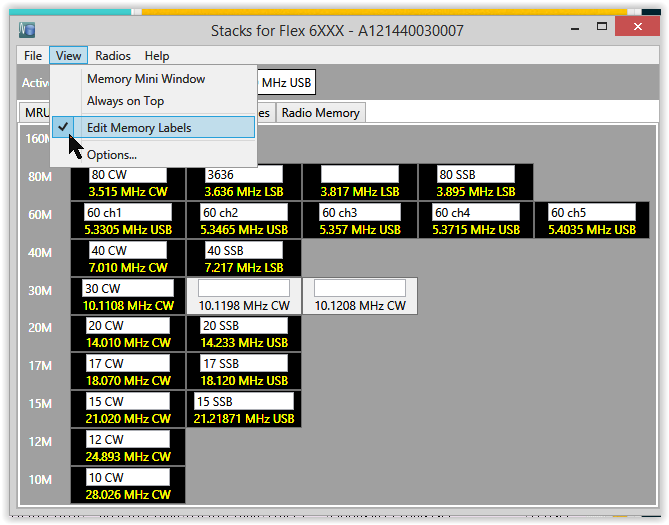Tune to 3.817 MHz LSB memory
This screenshot has width=669, height=525.
pyautogui.click(x=360, y=192)
